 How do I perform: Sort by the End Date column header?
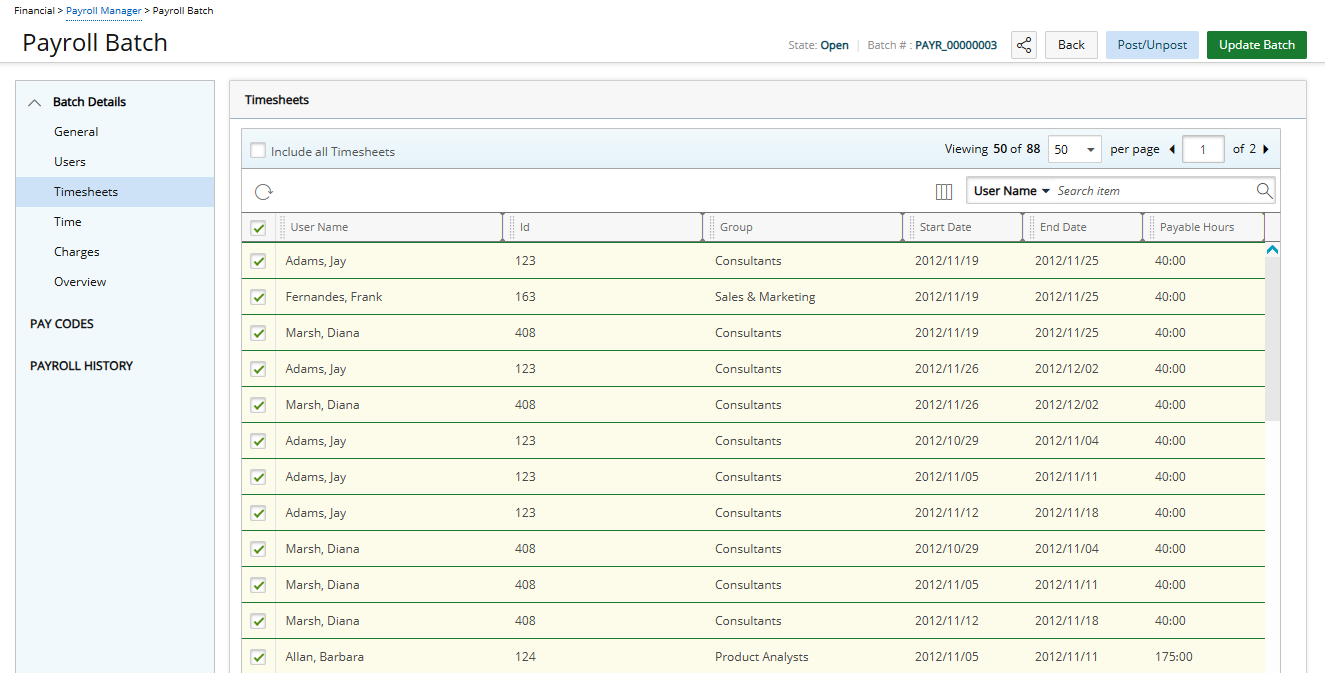pyautogui.click(x=1063, y=227)
